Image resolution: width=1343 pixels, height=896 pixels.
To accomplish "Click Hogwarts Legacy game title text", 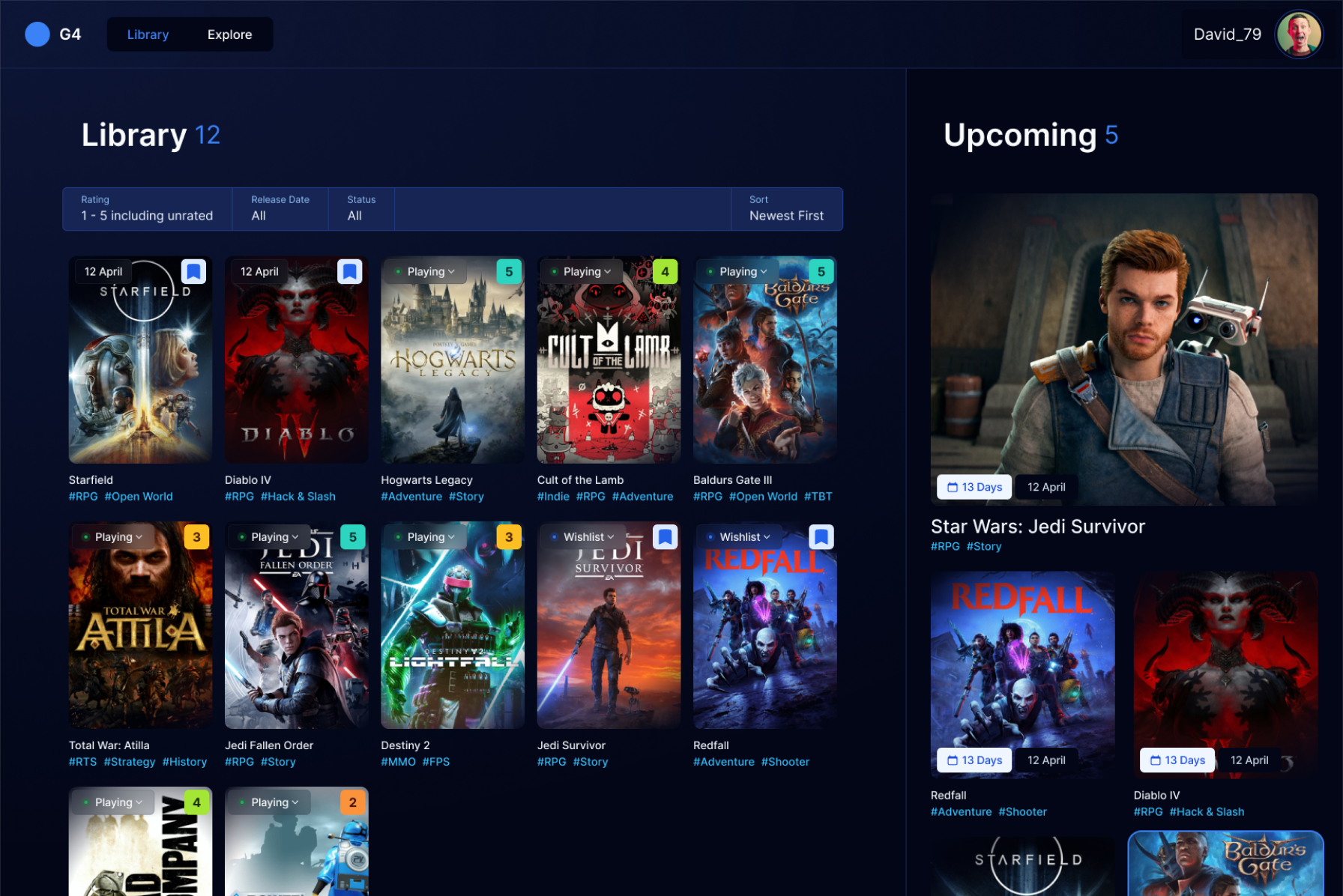I will [426, 479].
